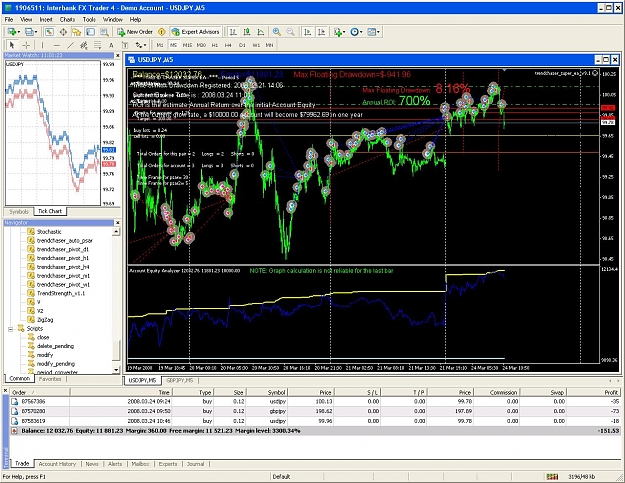Toggle the Expert Advisors button

pyautogui.click(x=195, y=32)
